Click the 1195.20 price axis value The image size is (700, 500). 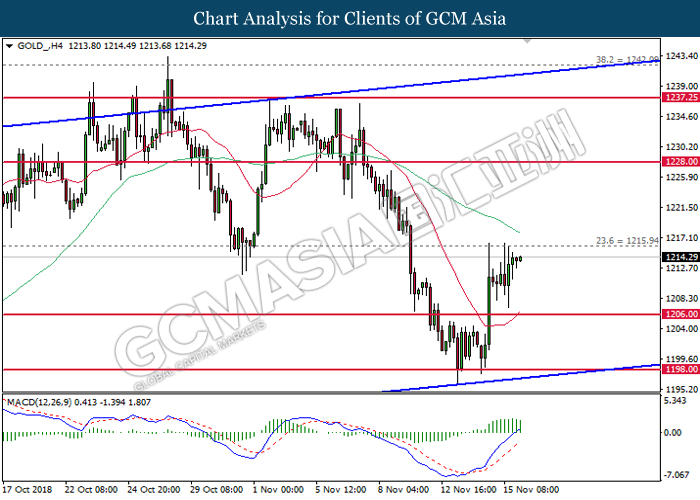[681, 389]
